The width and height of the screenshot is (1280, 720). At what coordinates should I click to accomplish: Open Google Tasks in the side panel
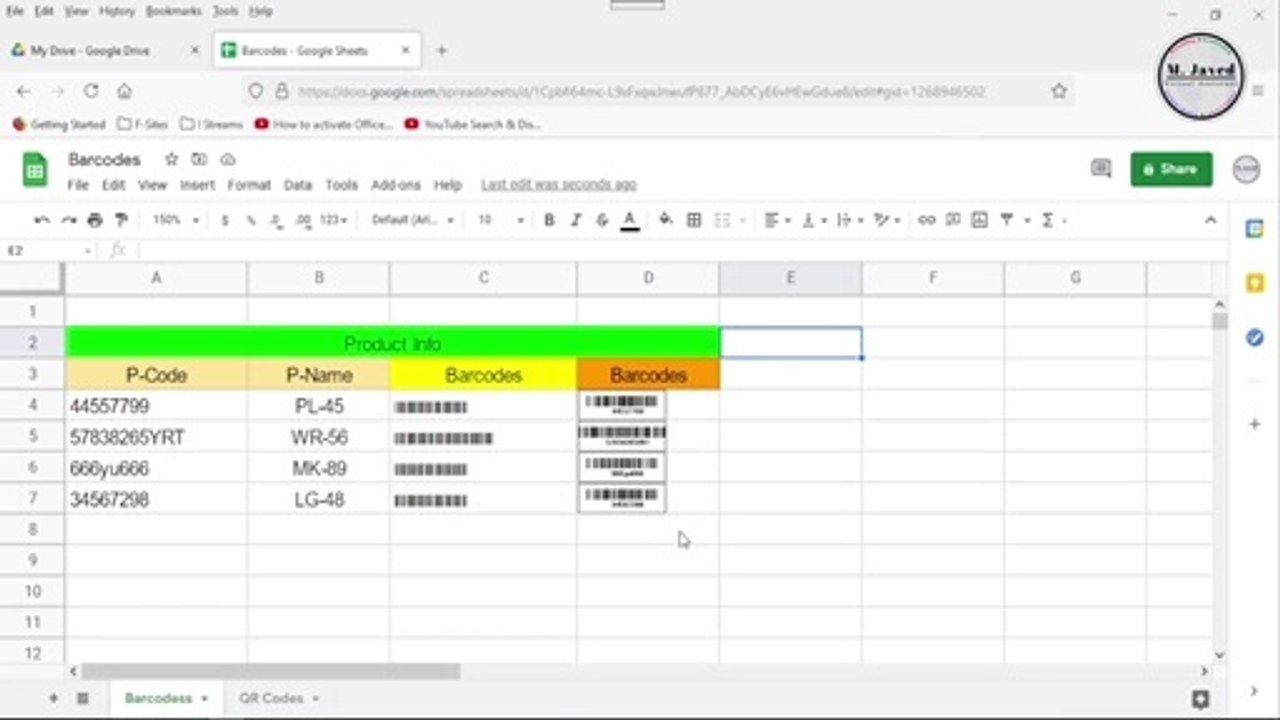[x=1254, y=338]
